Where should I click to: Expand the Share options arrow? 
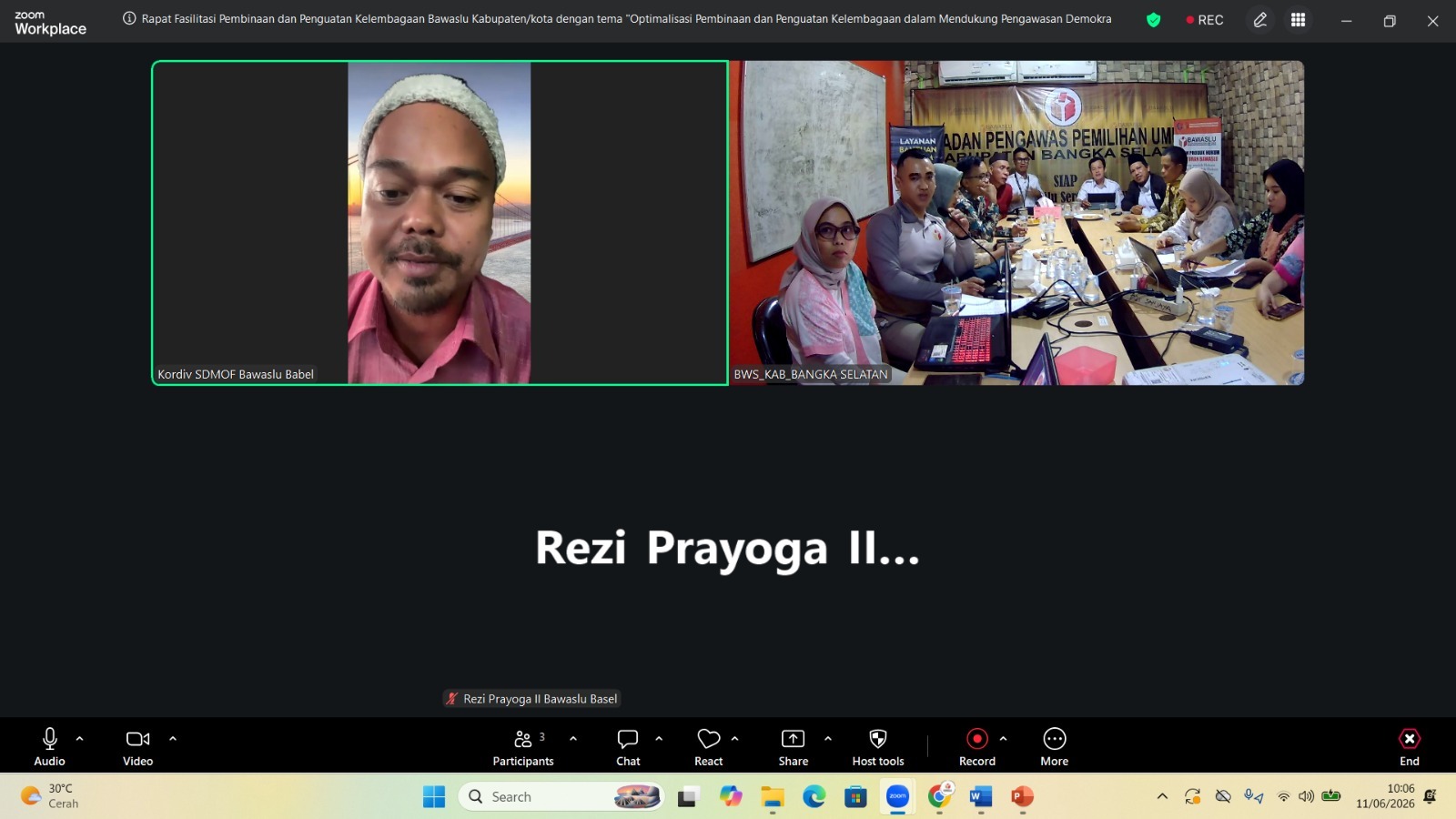click(828, 739)
